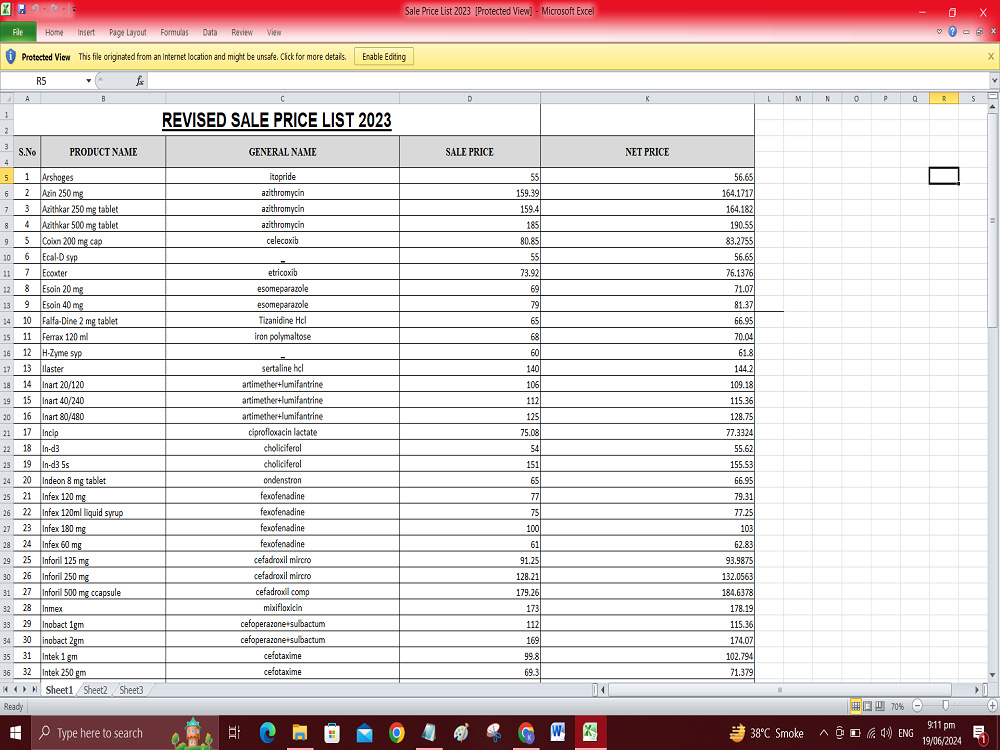The height and width of the screenshot is (750, 1000).
Task: Click the PRODUCT NAME header cell
Action: (x=103, y=152)
